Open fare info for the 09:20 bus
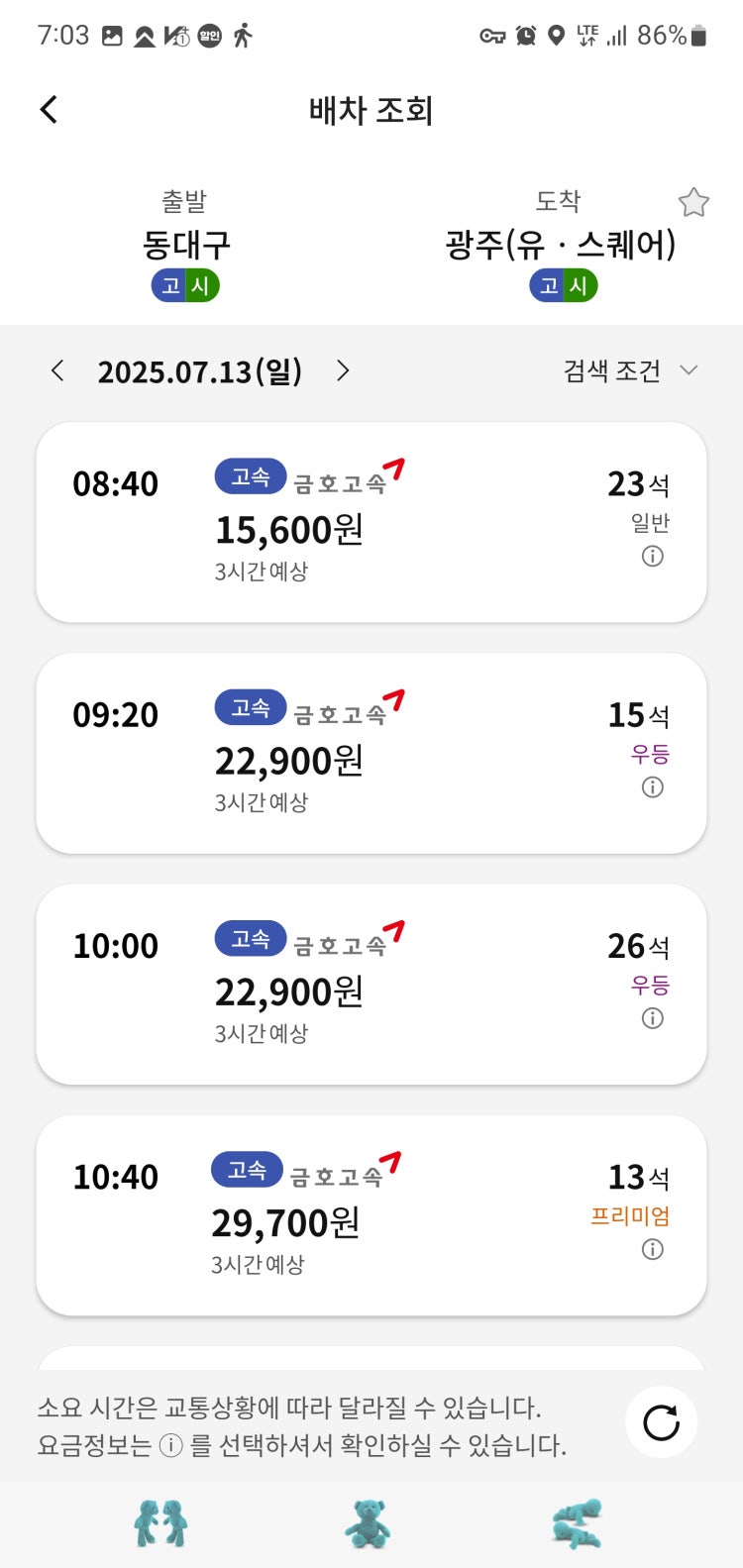 pyautogui.click(x=652, y=786)
